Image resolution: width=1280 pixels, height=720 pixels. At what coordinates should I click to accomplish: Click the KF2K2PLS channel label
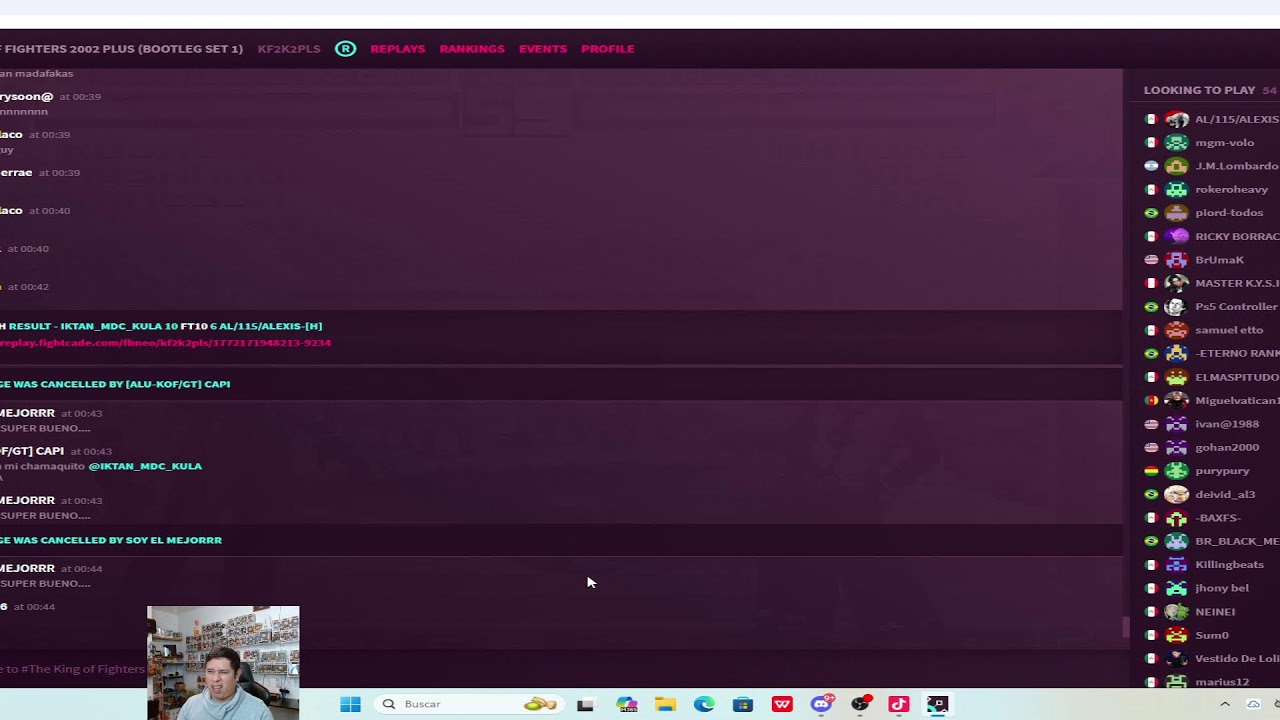tap(289, 49)
